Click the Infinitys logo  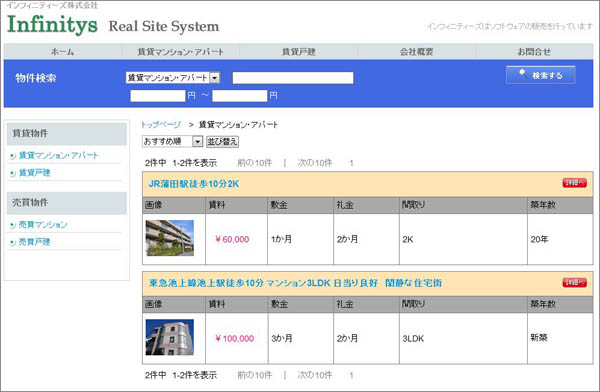[52, 24]
